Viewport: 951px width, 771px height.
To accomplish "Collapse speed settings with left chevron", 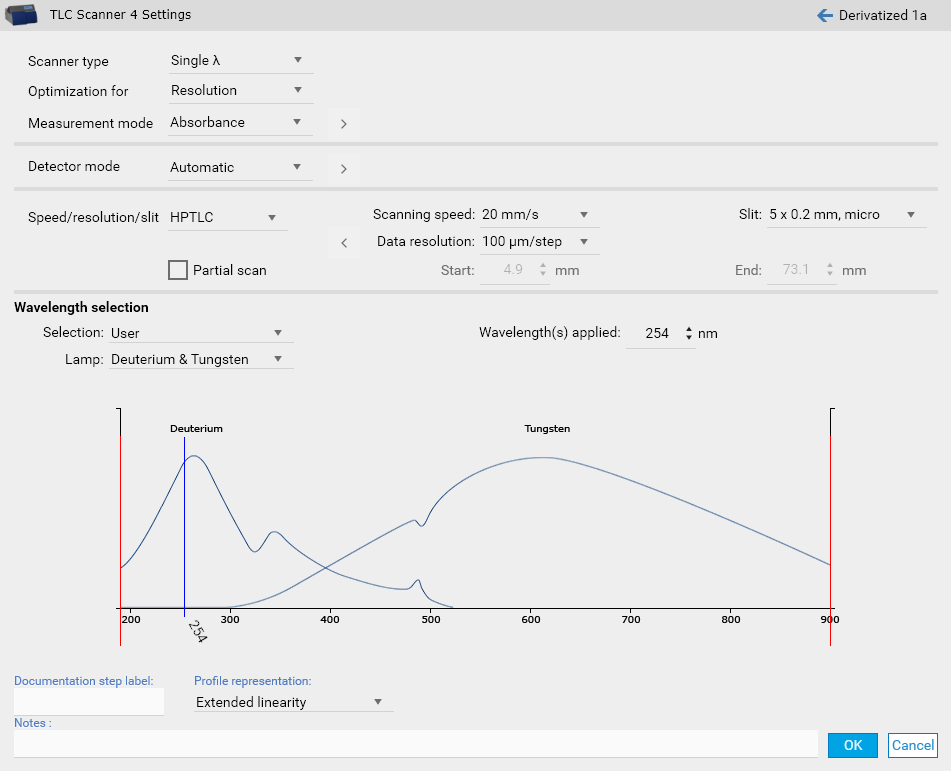I will click(343, 243).
